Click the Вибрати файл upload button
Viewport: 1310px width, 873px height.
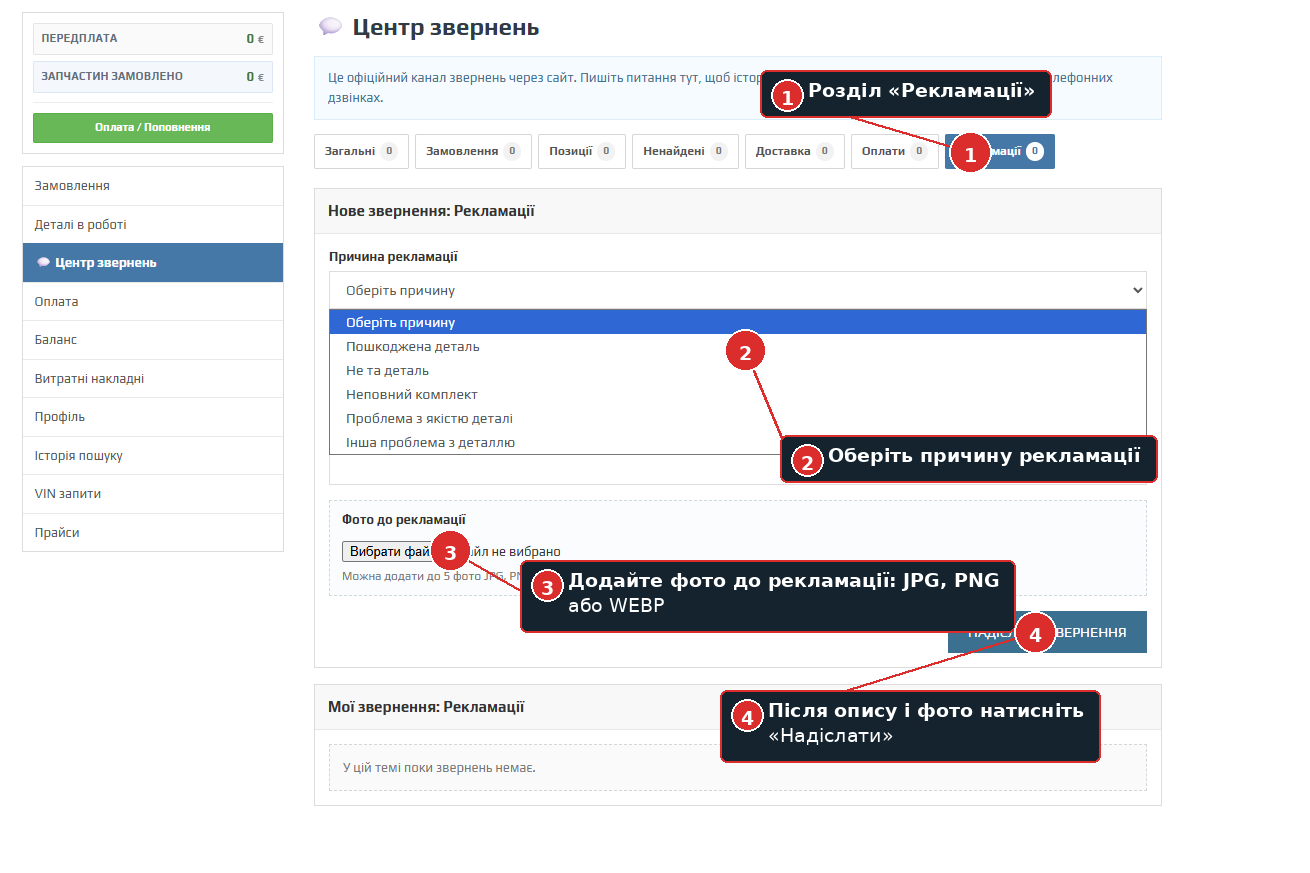click(388, 551)
